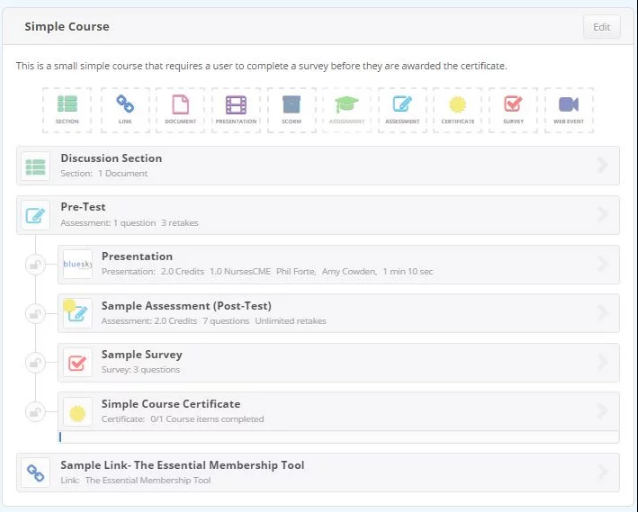Expand the Discussion Section row chevron
The height and width of the screenshot is (512, 638).
602,166
